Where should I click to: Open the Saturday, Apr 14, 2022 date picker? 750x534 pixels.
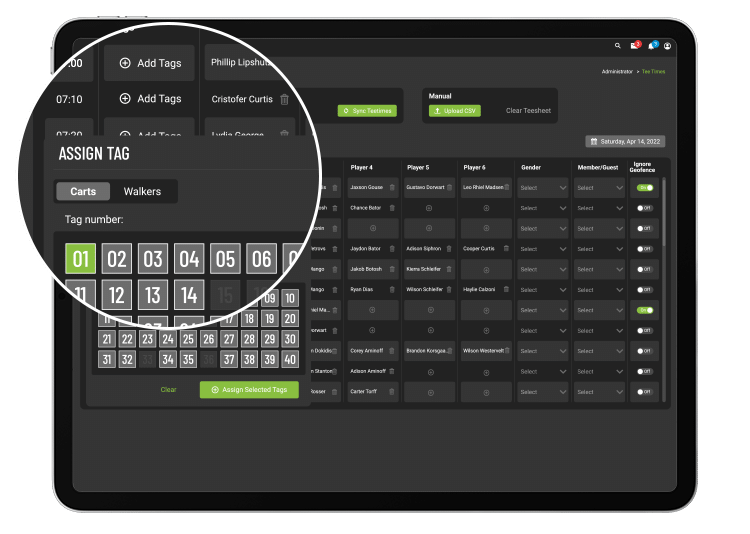(626, 142)
